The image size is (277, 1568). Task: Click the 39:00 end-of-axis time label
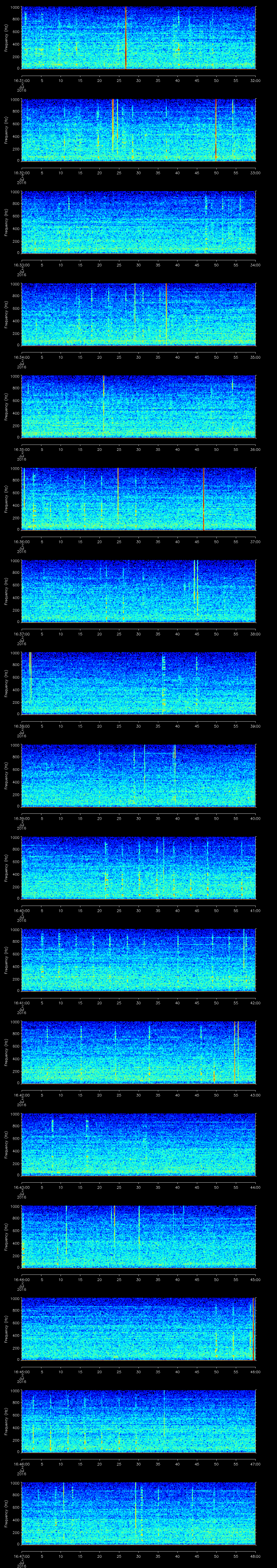pos(255,726)
